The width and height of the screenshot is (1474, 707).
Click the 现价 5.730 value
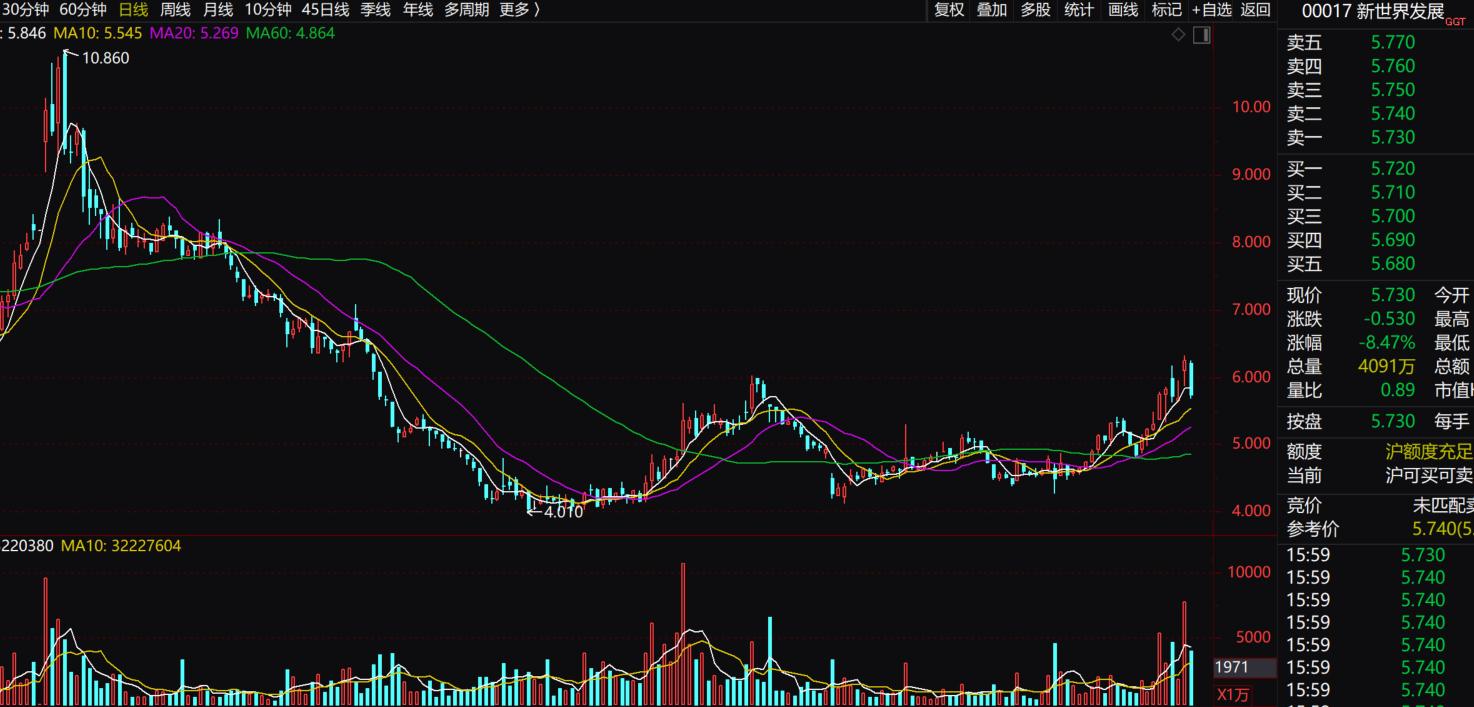[1393, 295]
